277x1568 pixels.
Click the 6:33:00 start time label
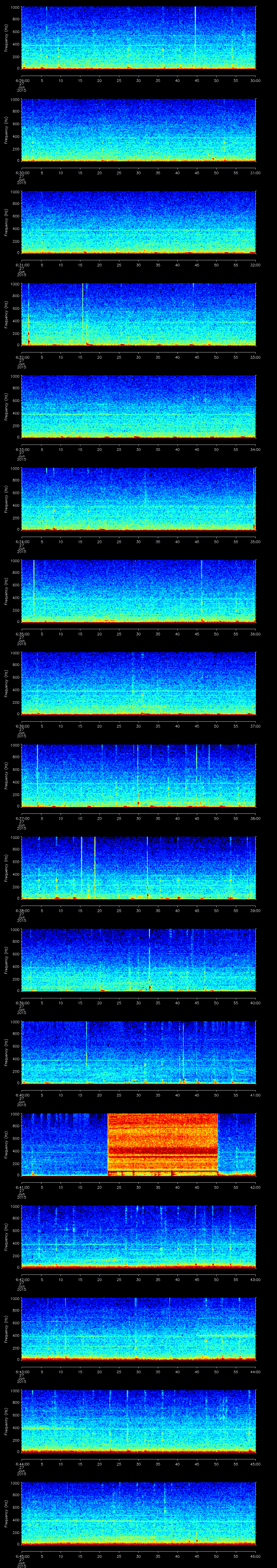pos(22,449)
